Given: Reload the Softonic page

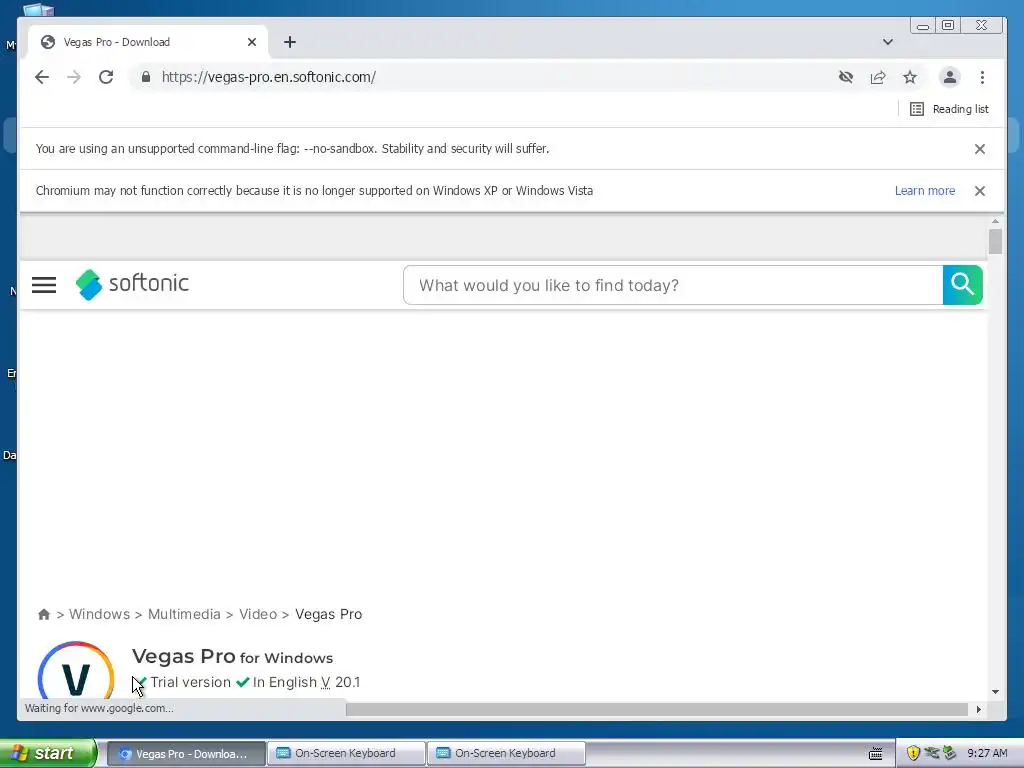Looking at the screenshot, I should (106, 77).
